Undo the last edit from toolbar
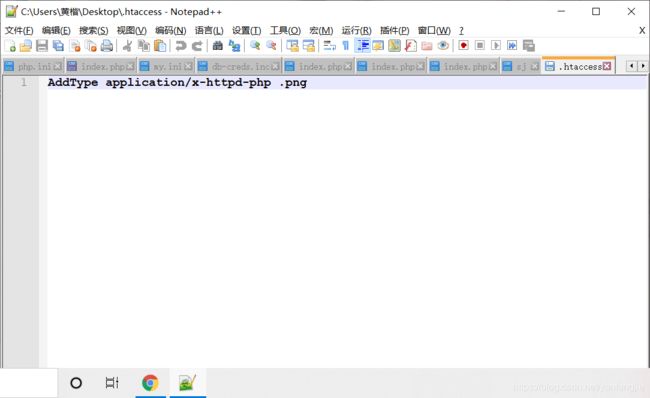 (181, 46)
